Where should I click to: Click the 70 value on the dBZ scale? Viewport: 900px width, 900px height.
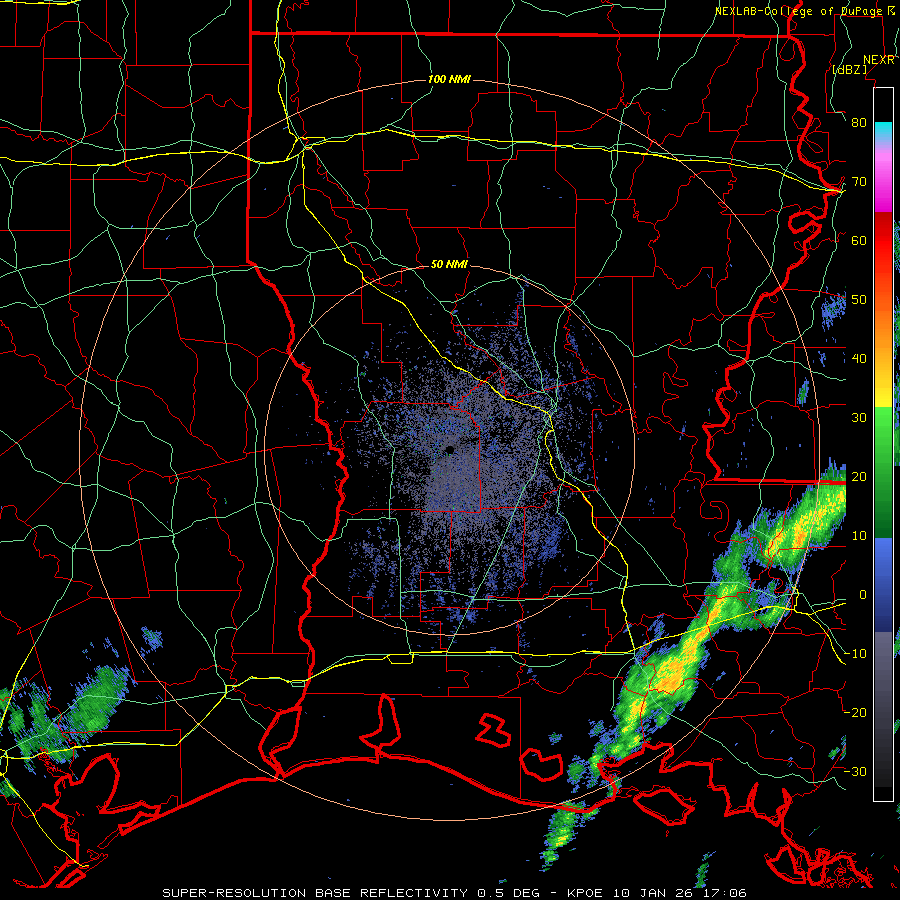pos(859,182)
